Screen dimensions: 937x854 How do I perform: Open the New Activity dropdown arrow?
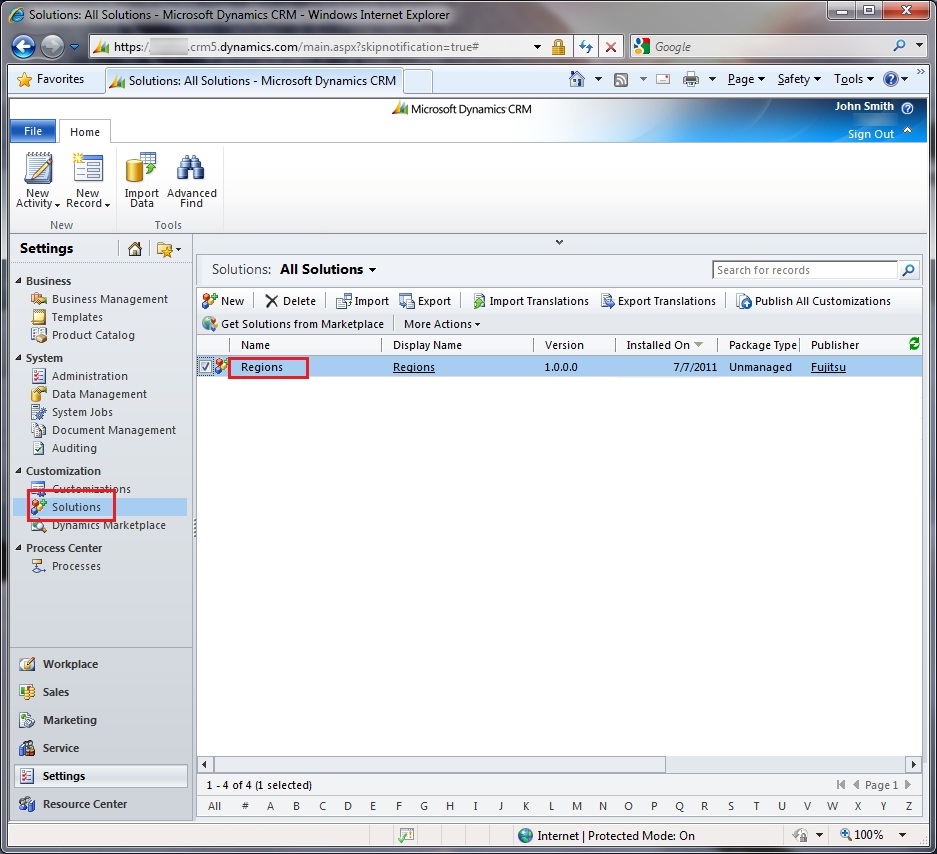tap(57, 204)
